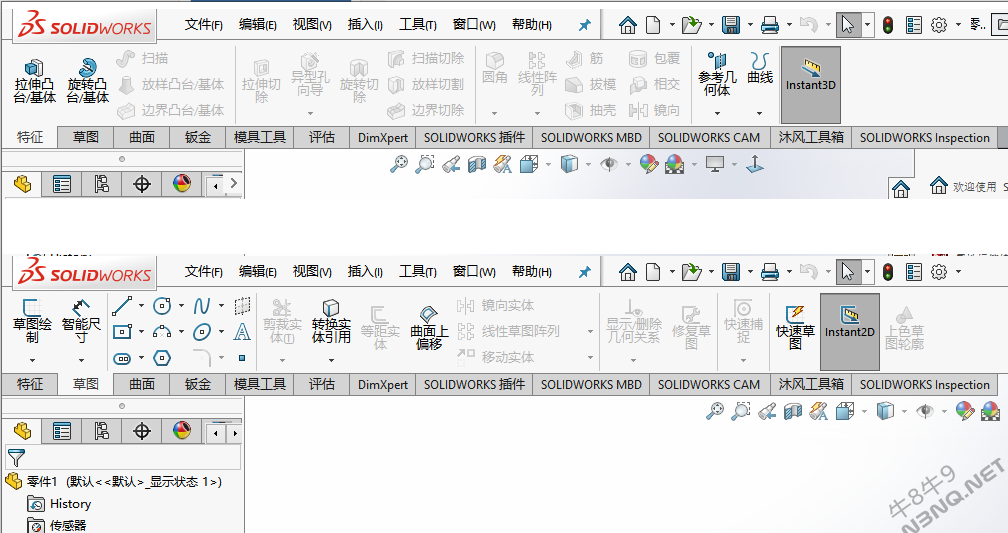Select the 拉伸凸台/基体 extrude boss tool

35,82
